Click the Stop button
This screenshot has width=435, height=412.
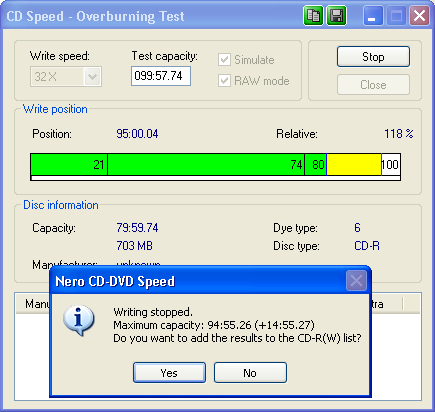click(x=373, y=57)
